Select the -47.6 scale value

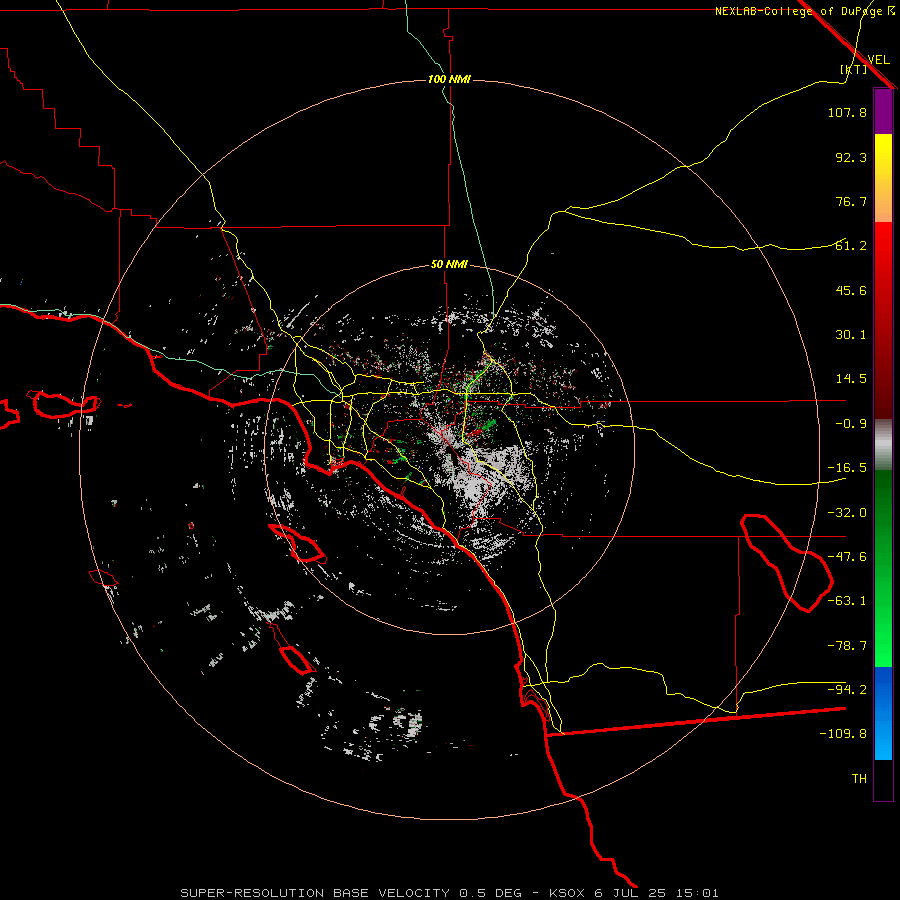tap(847, 557)
